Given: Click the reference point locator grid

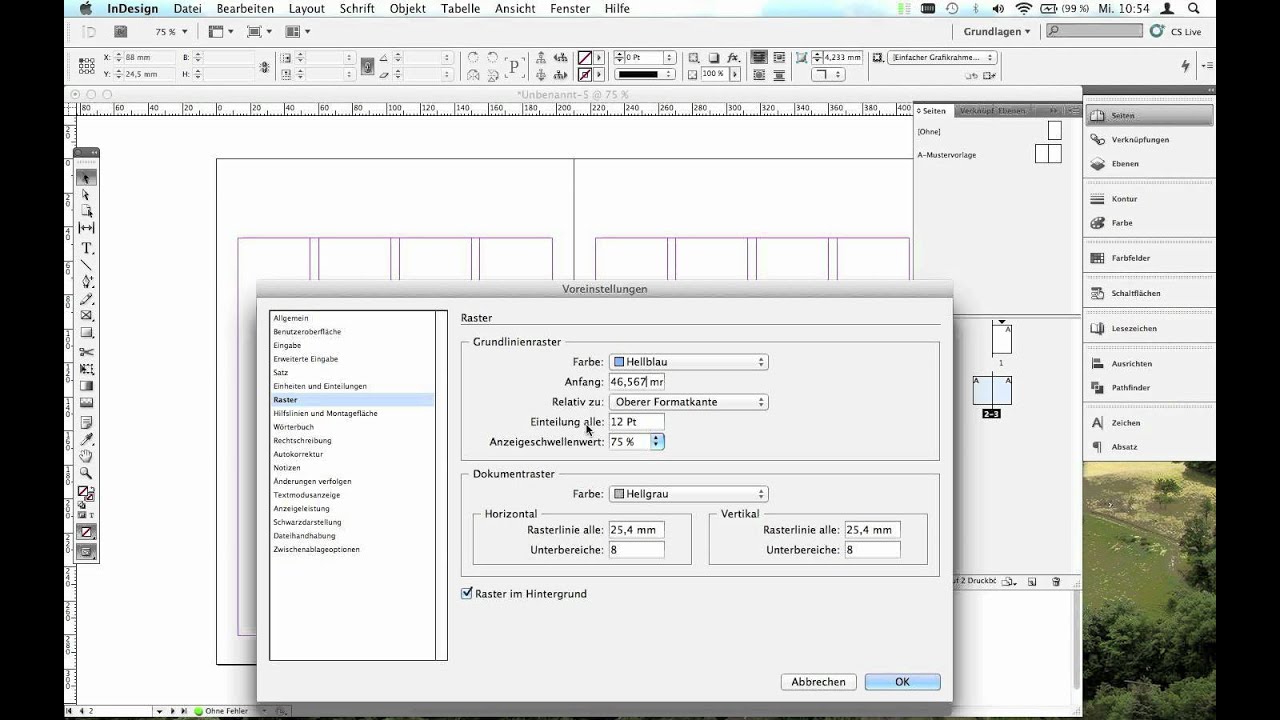Looking at the screenshot, I should 87,65.
